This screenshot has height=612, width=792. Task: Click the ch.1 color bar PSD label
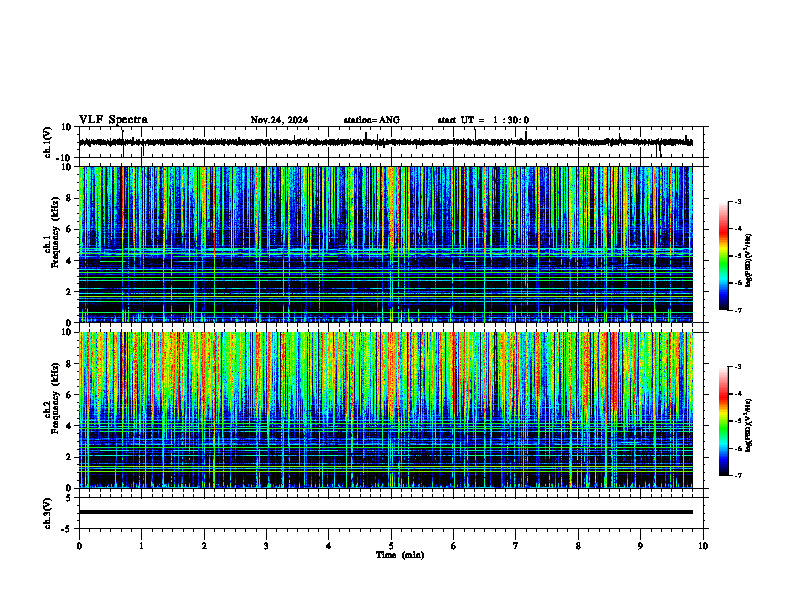748,261
